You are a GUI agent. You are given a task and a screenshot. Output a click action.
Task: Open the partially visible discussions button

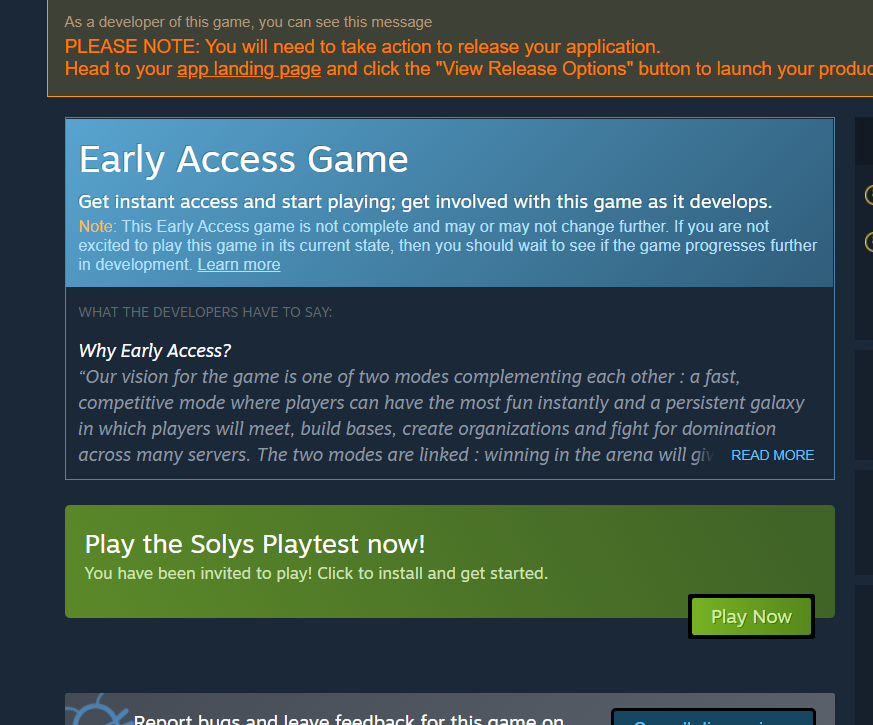[713, 717]
